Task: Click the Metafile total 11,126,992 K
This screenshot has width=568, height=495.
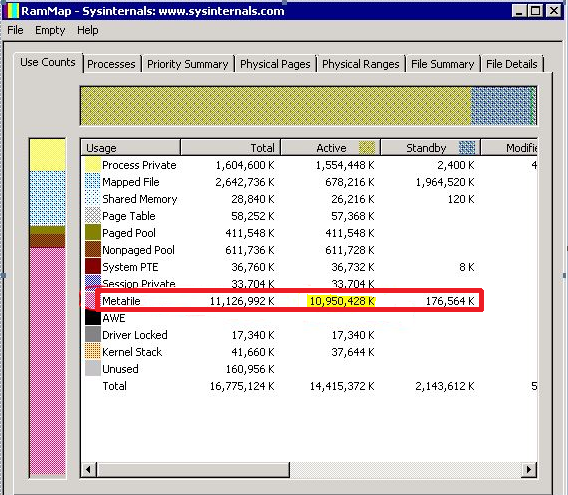Action: (242, 301)
